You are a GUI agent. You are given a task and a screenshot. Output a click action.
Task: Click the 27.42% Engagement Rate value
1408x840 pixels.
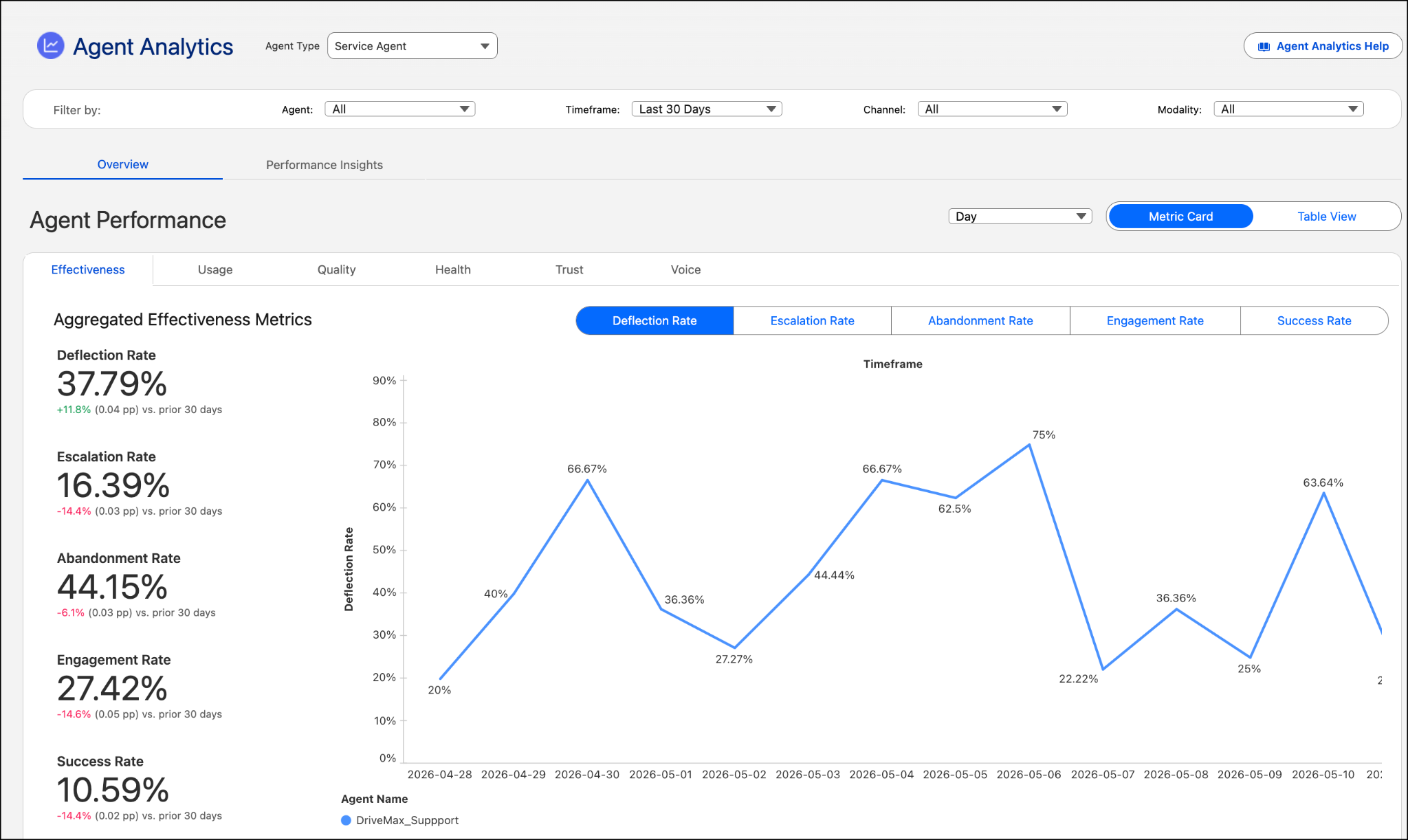pos(112,688)
